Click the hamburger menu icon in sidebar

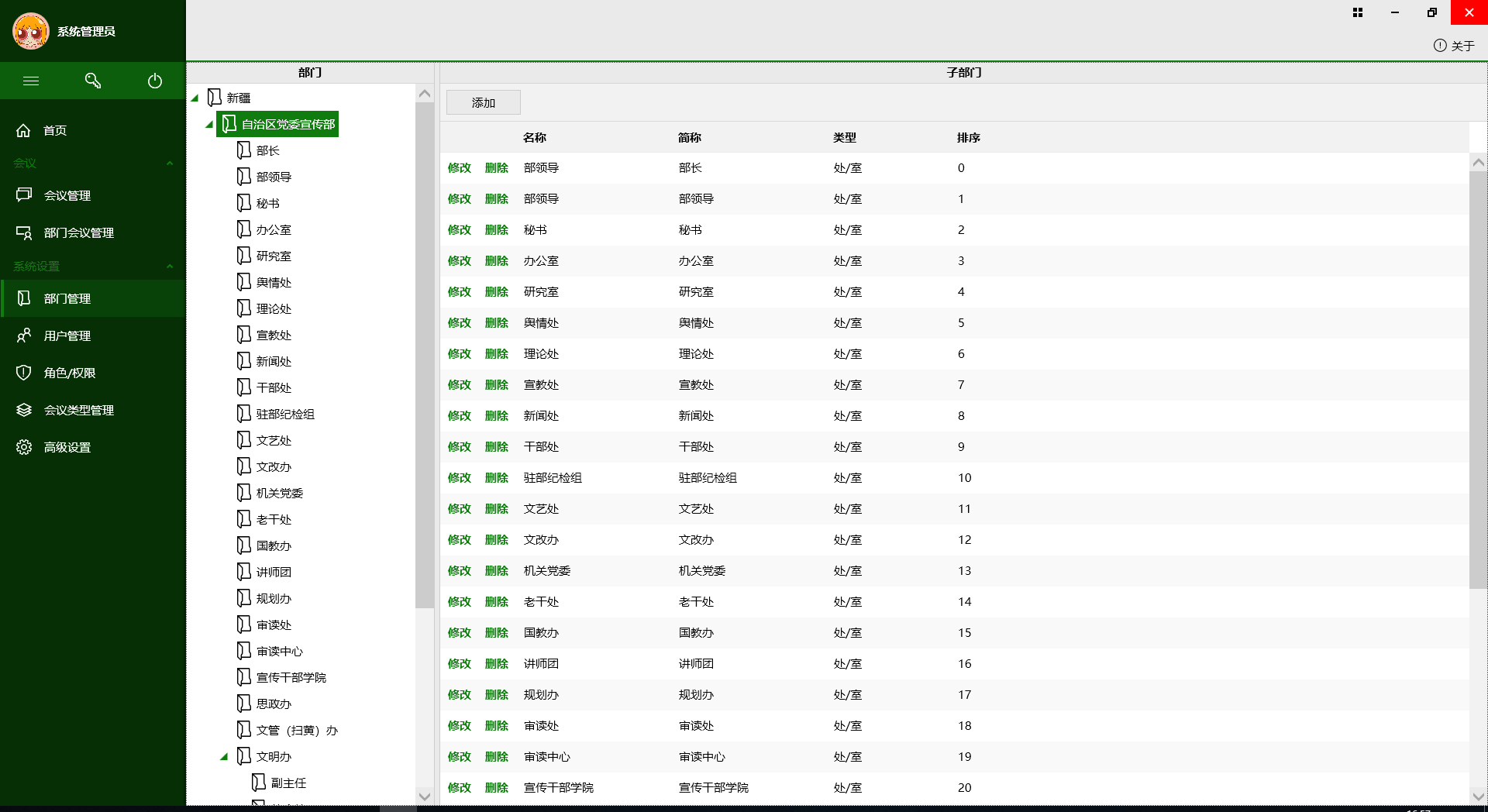pos(31,81)
